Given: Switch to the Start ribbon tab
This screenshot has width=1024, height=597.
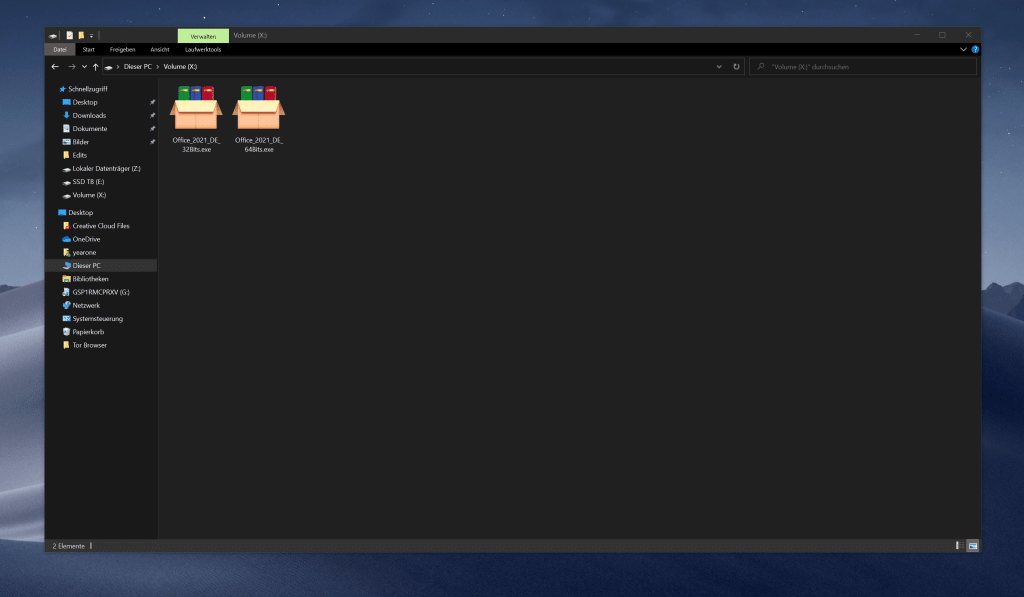Looking at the screenshot, I should (89, 50).
